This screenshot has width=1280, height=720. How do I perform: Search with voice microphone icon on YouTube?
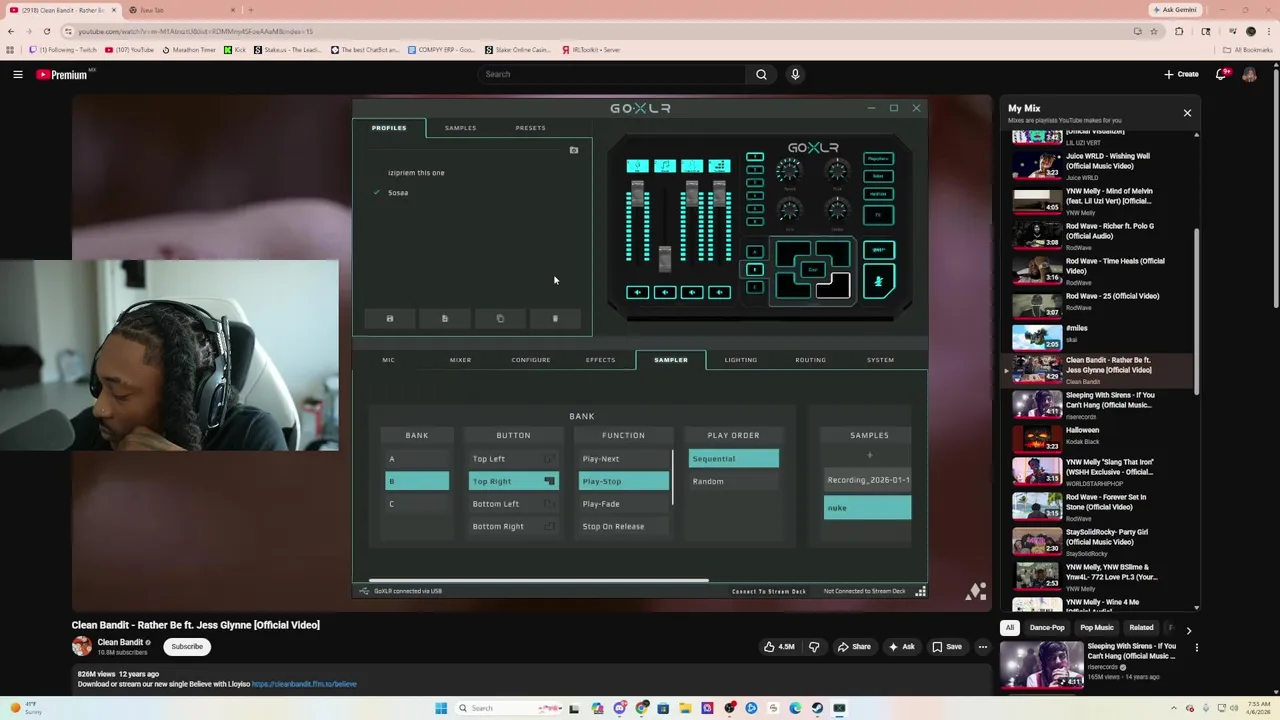pyautogui.click(x=795, y=74)
